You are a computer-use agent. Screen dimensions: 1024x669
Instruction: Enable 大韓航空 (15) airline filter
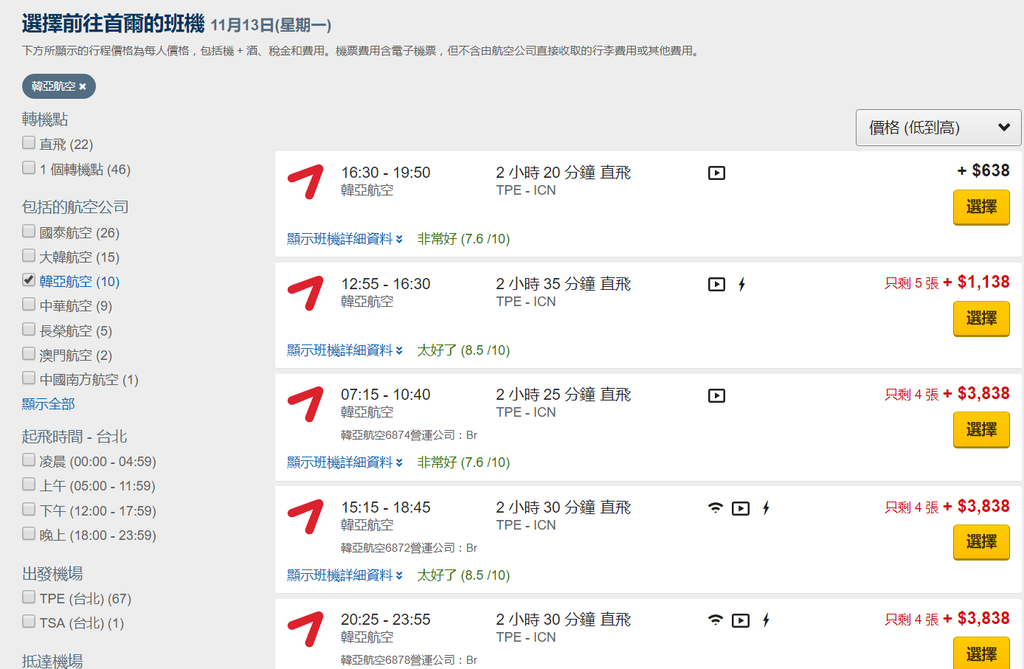(x=29, y=256)
